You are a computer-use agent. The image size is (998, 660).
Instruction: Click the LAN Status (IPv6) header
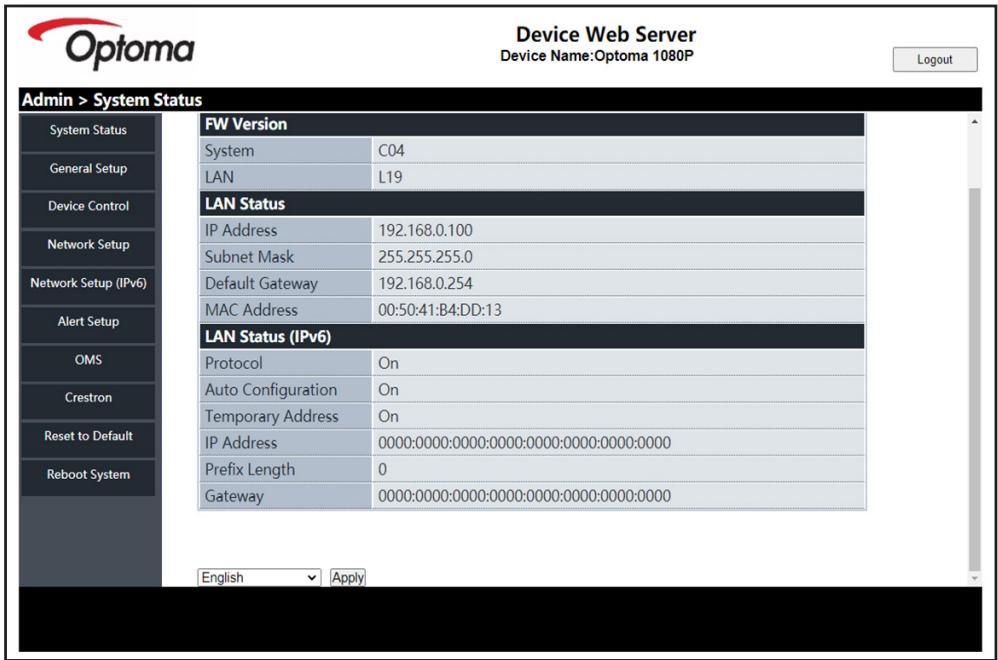coord(532,337)
